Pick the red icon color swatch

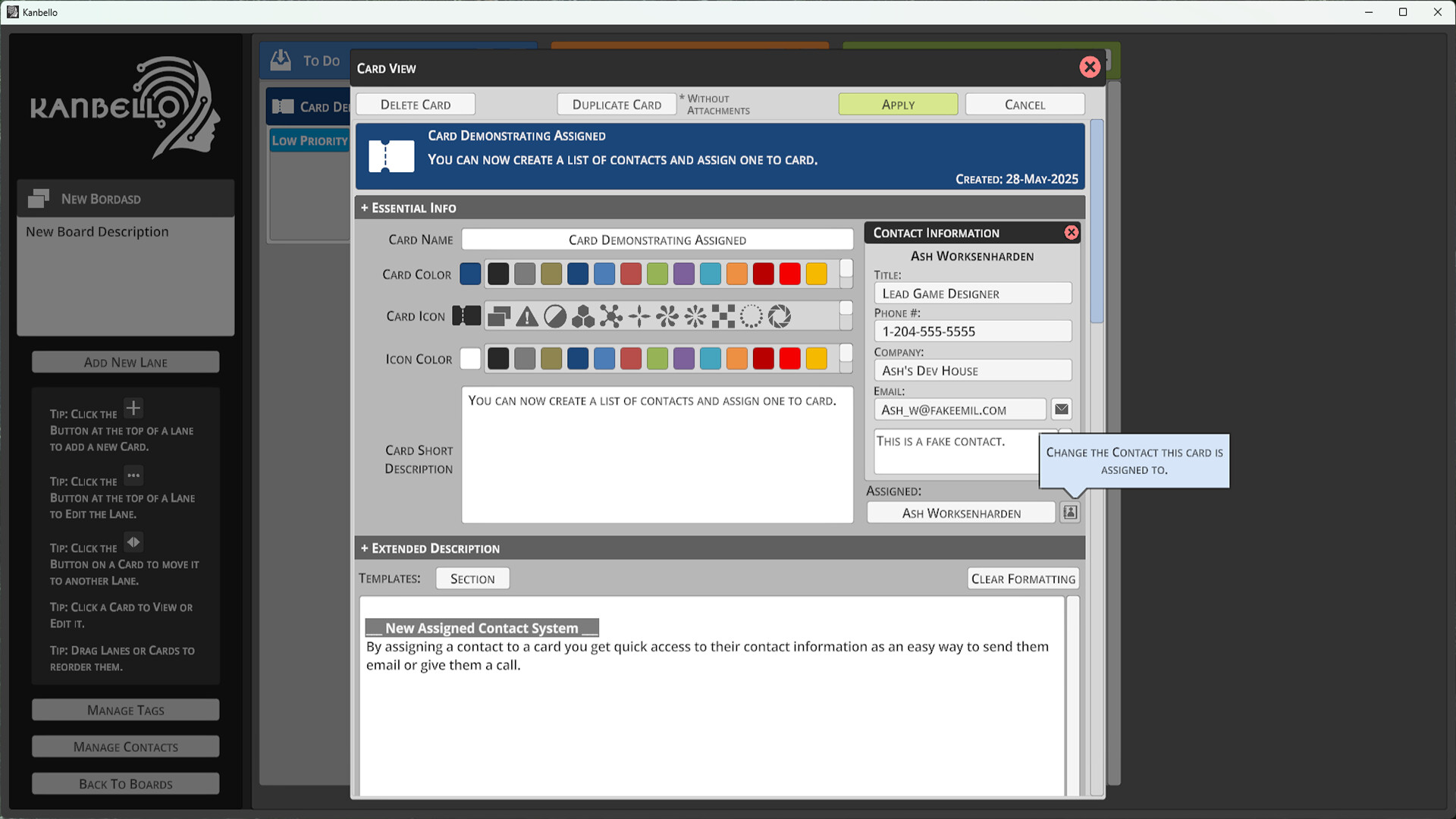pyautogui.click(x=790, y=358)
